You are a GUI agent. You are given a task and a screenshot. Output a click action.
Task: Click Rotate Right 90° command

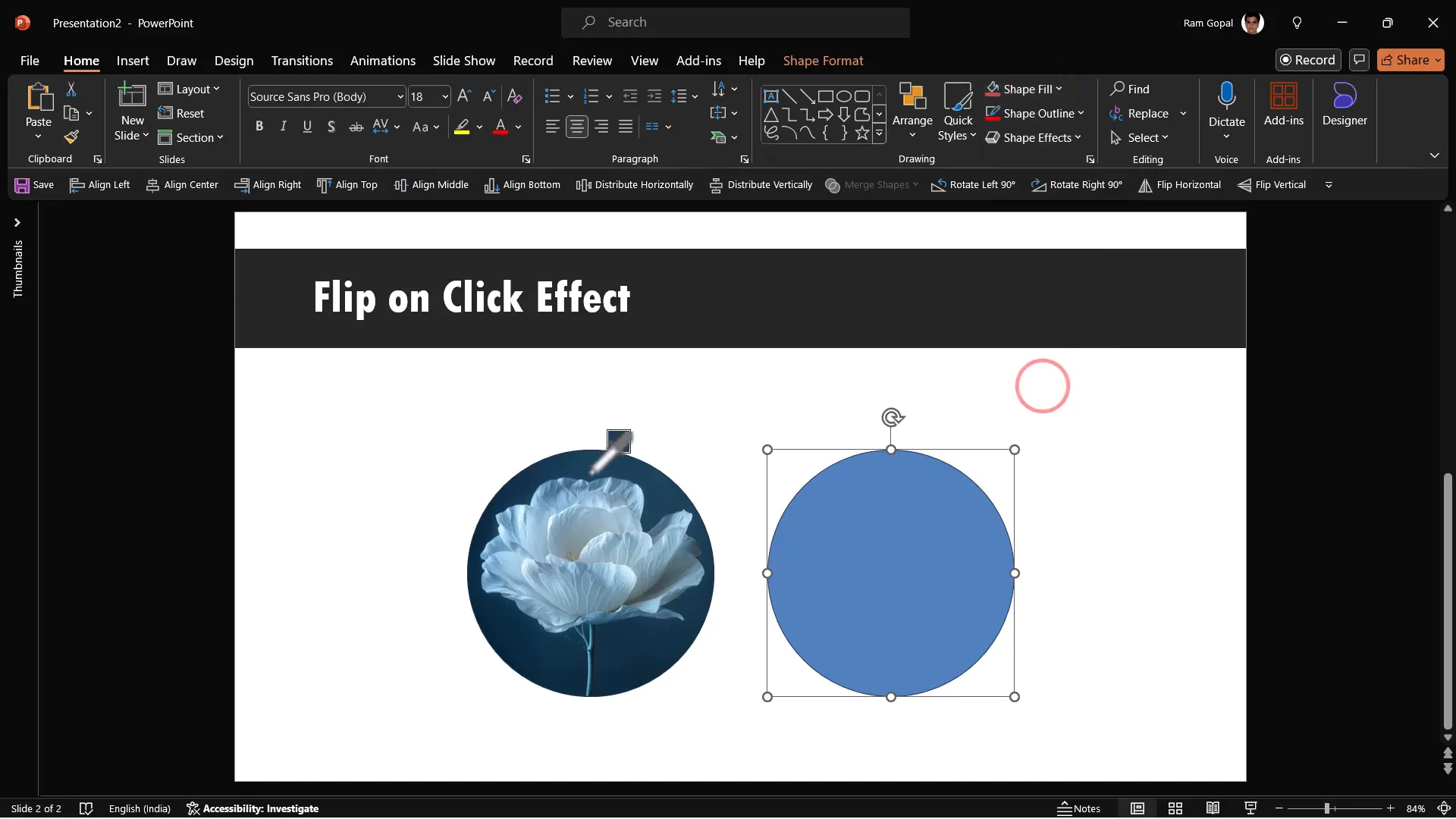tap(1077, 185)
